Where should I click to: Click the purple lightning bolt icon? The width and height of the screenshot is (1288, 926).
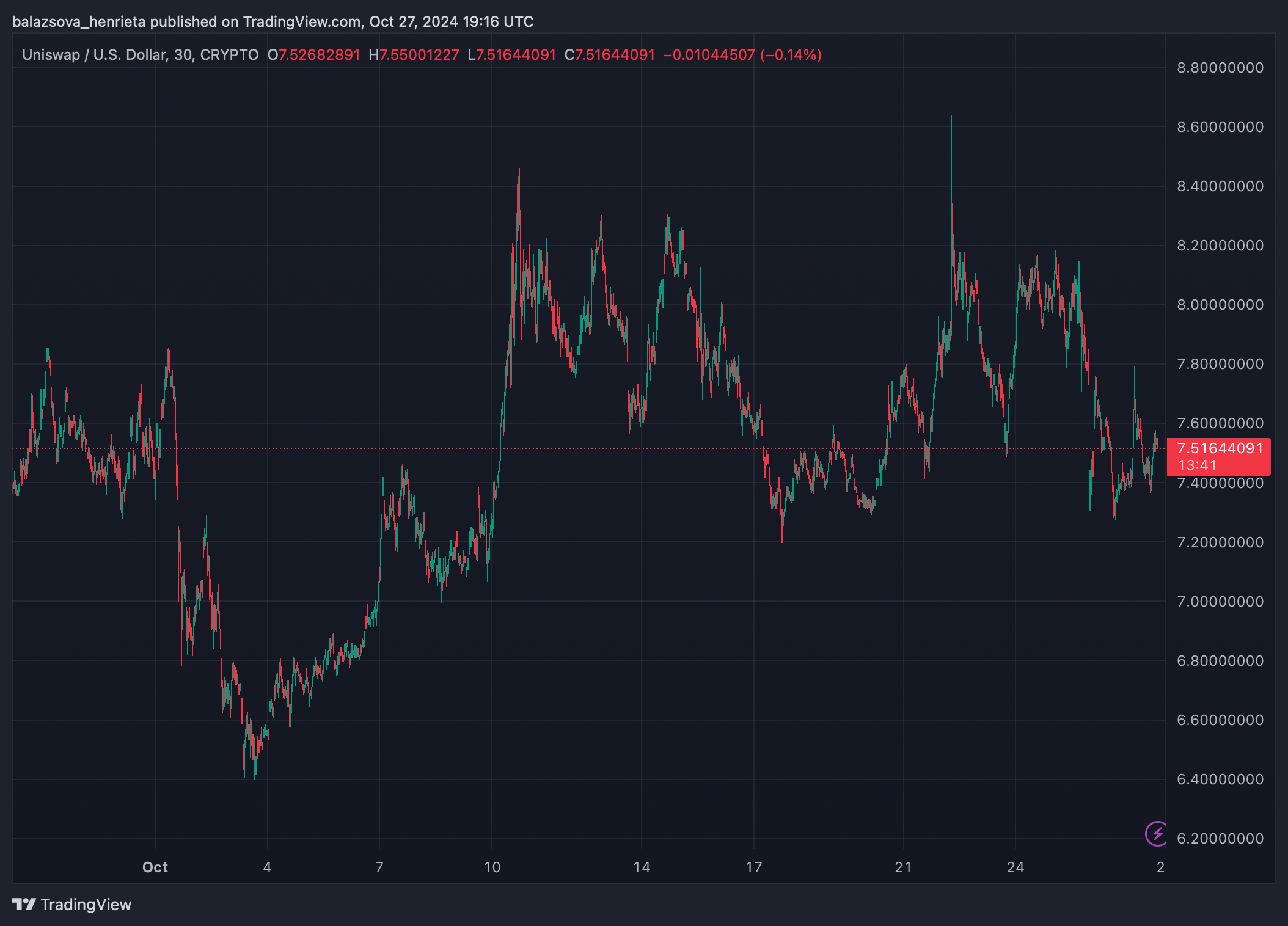[x=1156, y=833]
